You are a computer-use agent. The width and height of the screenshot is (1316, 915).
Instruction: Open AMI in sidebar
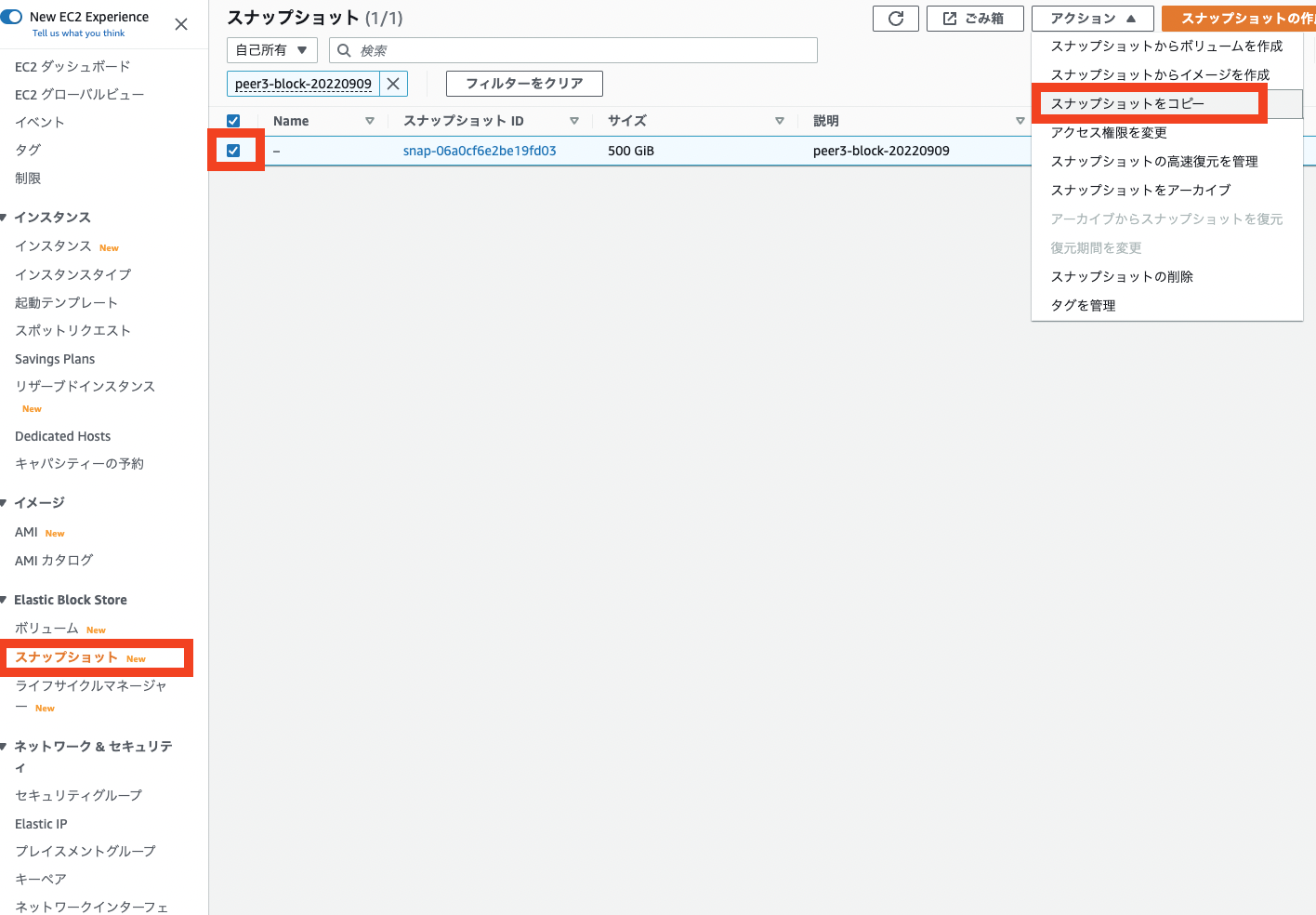point(26,532)
